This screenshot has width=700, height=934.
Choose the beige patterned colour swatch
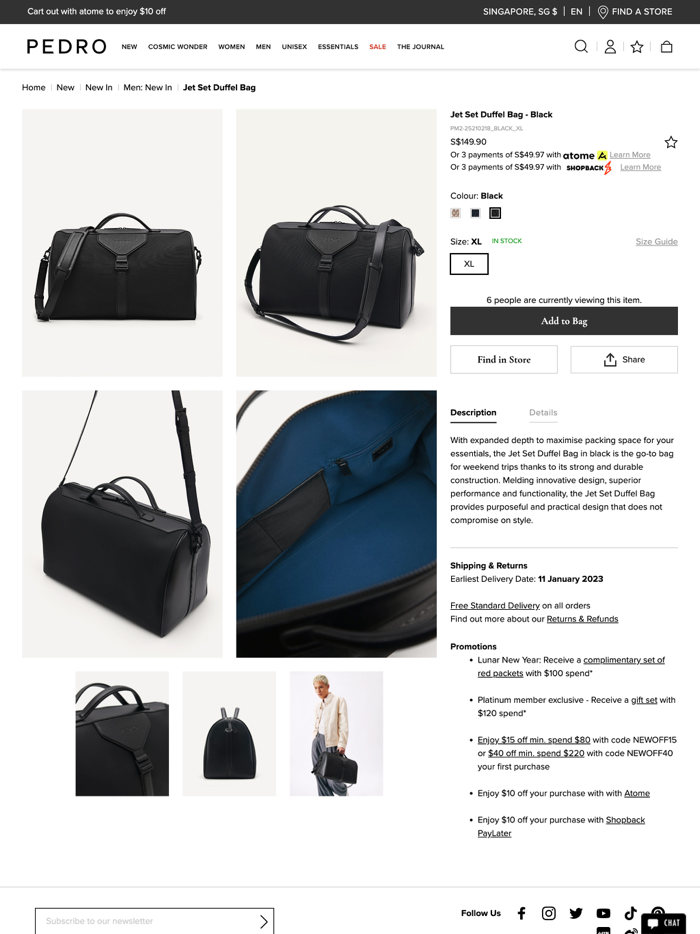456,213
